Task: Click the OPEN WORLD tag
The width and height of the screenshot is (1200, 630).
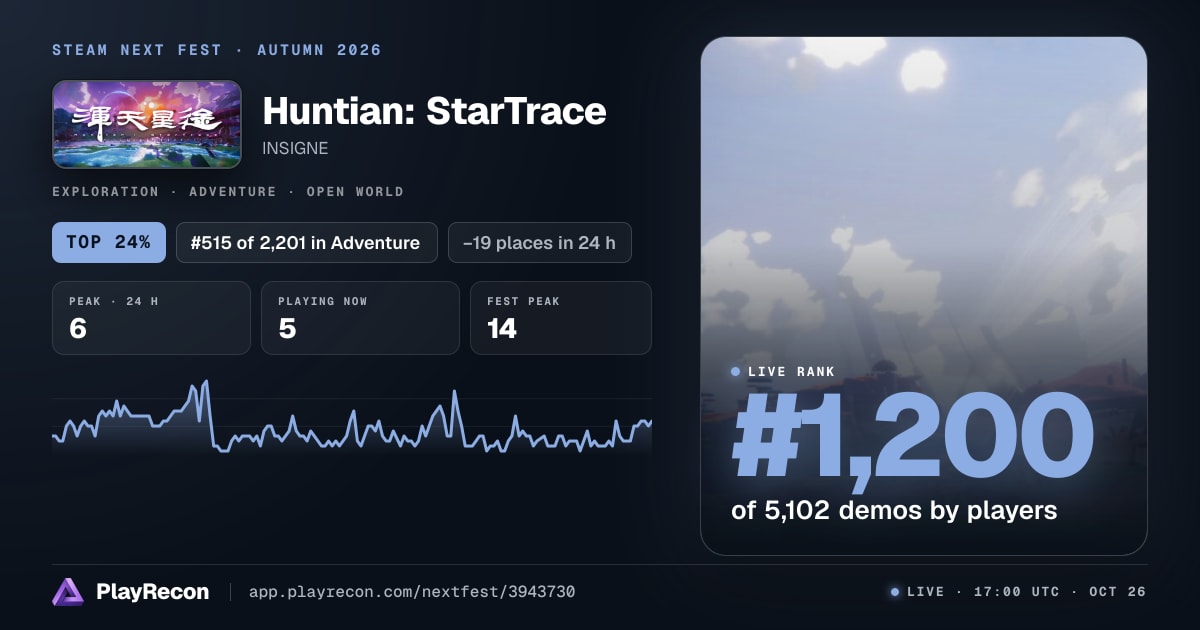Action: click(355, 191)
